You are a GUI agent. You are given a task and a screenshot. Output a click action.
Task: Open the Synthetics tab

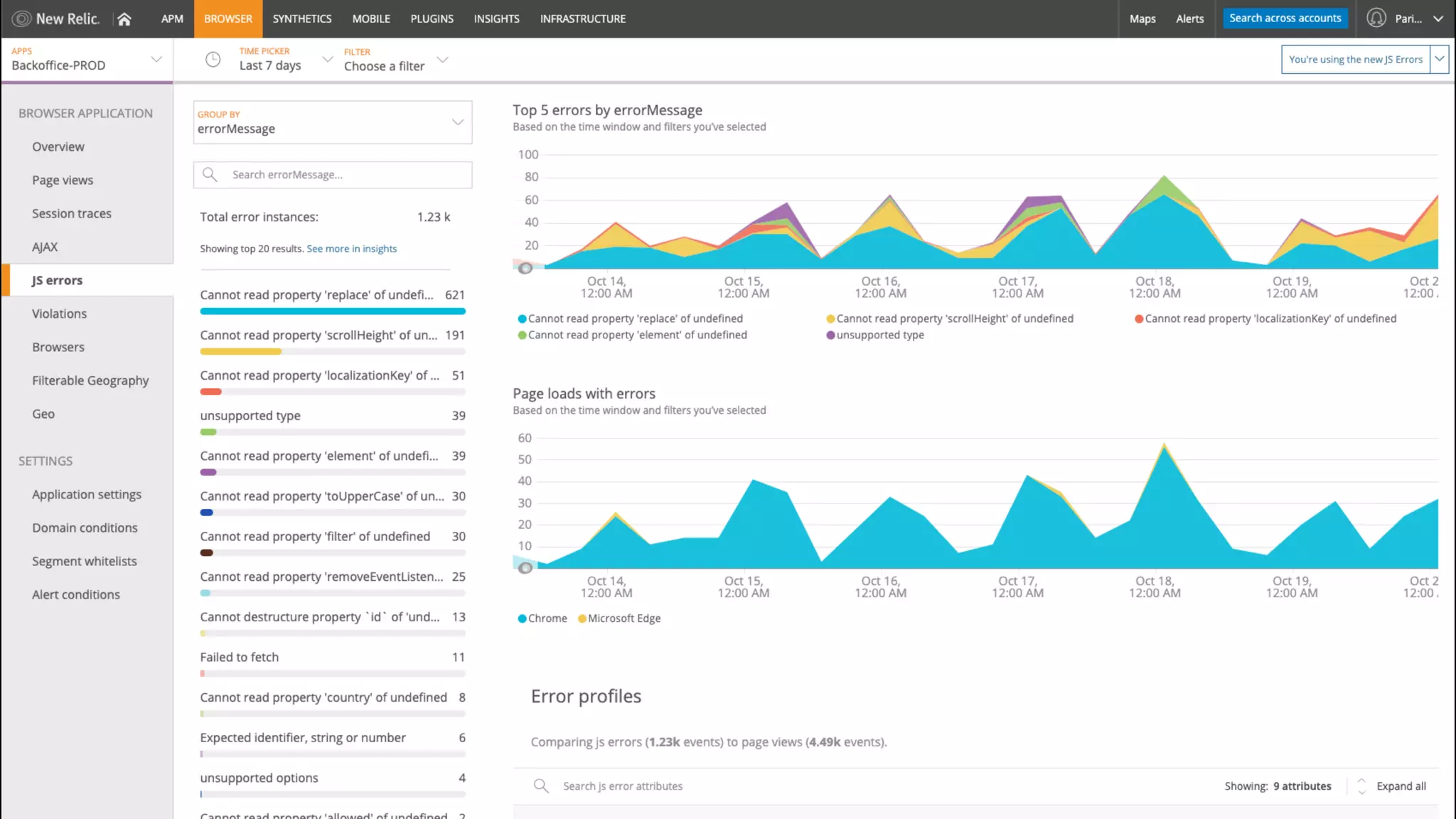click(x=302, y=19)
